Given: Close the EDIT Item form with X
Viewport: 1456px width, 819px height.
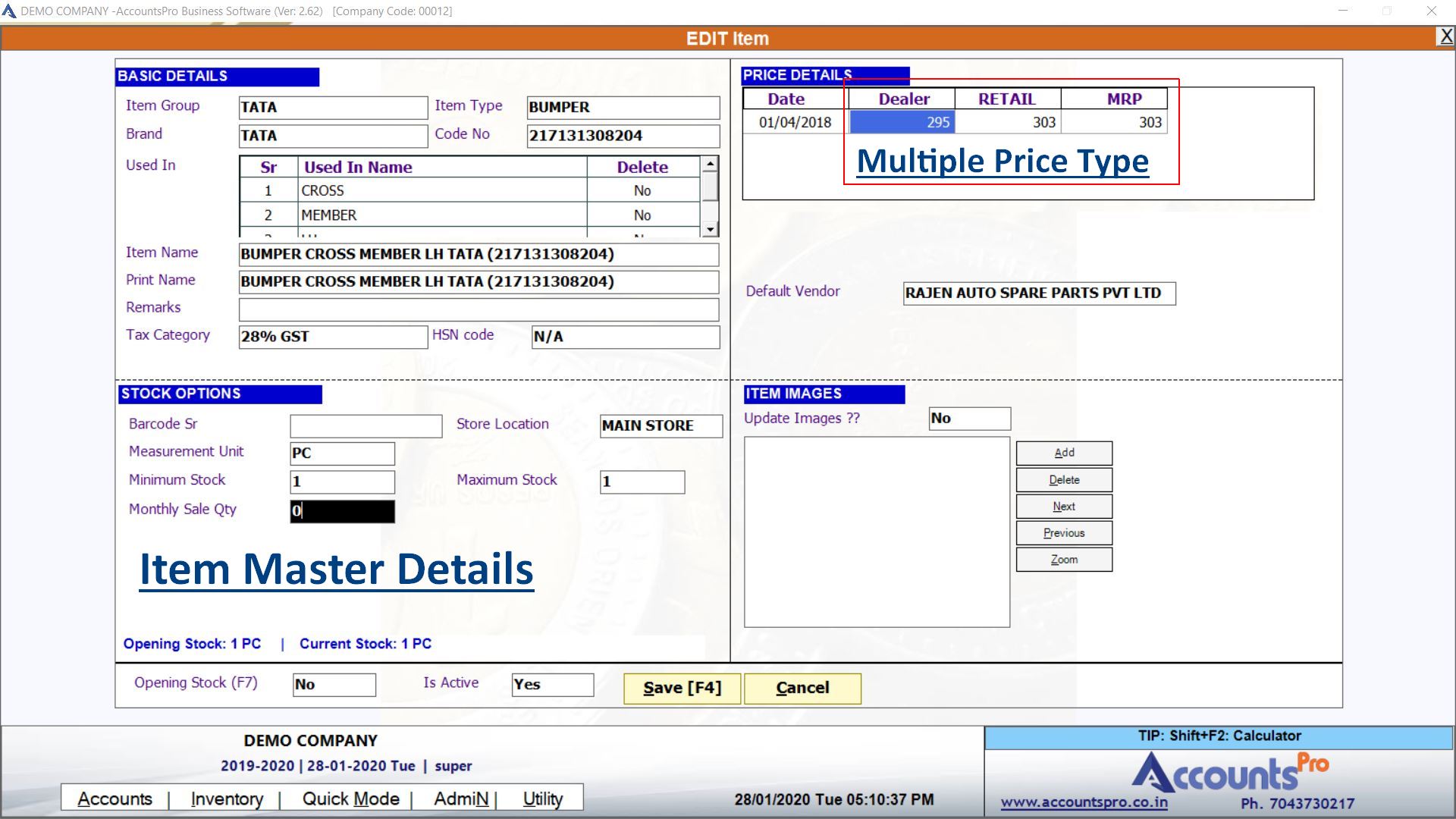Looking at the screenshot, I should click(x=1446, y=36).
